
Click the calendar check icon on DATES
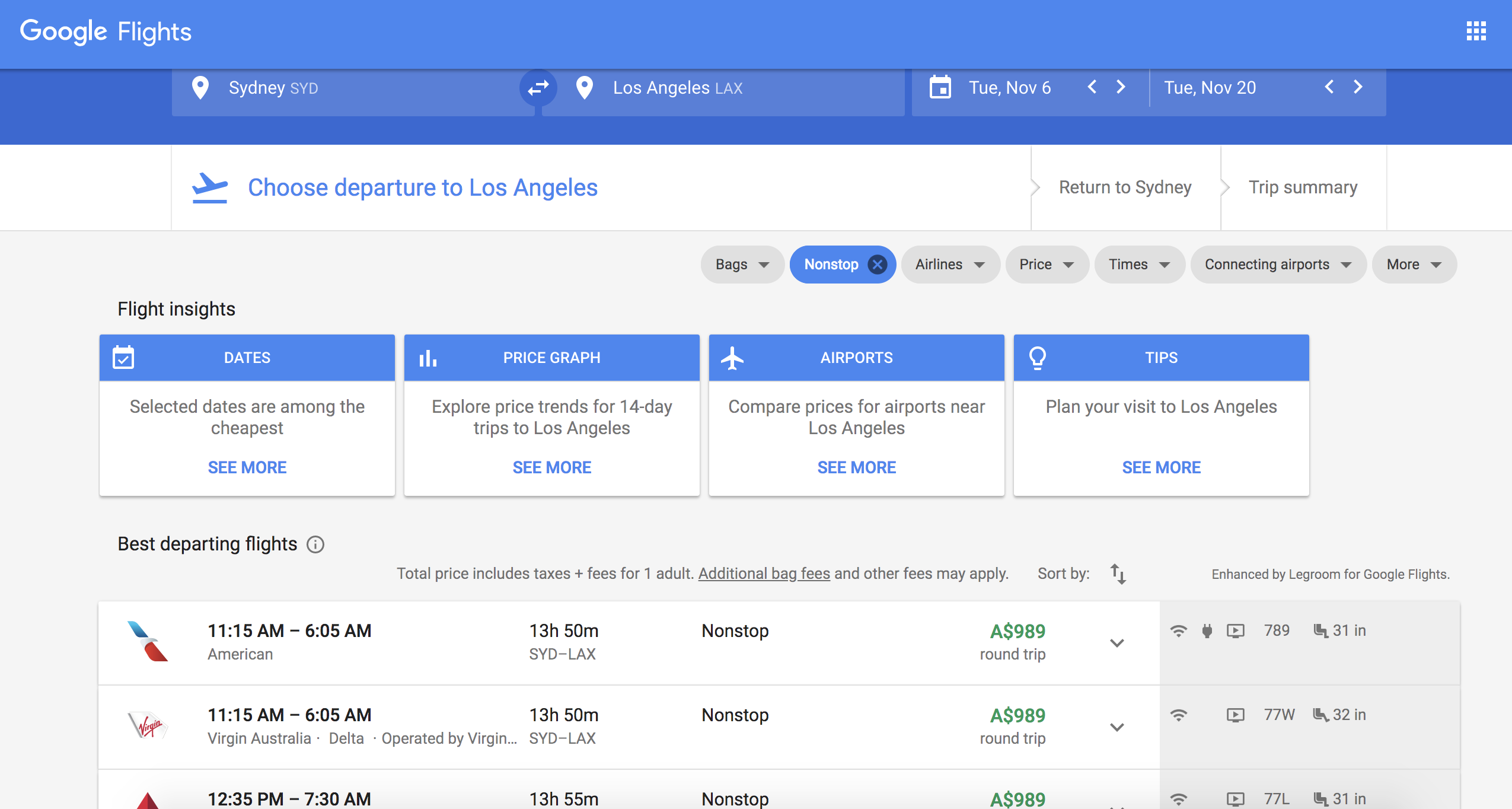click(123, 358)
